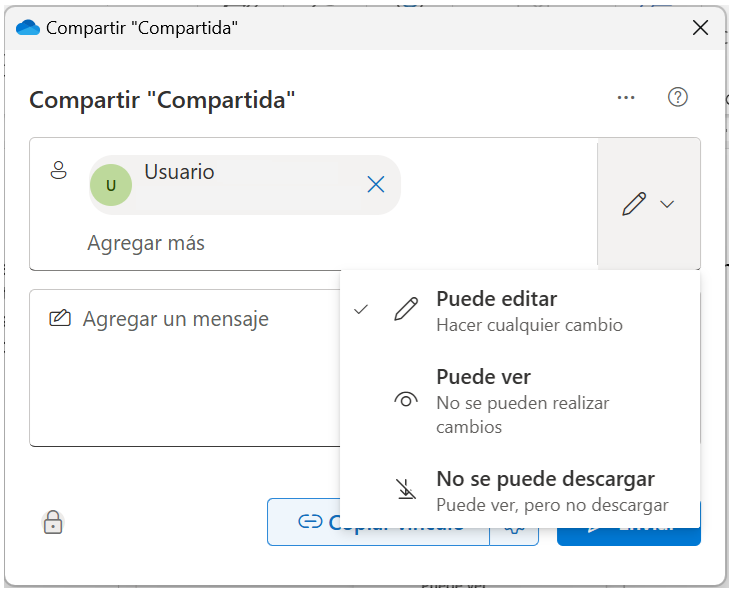Screen dimensions: 733x589
Task: Close the Compartir dialog window
Action: (700, 28)
